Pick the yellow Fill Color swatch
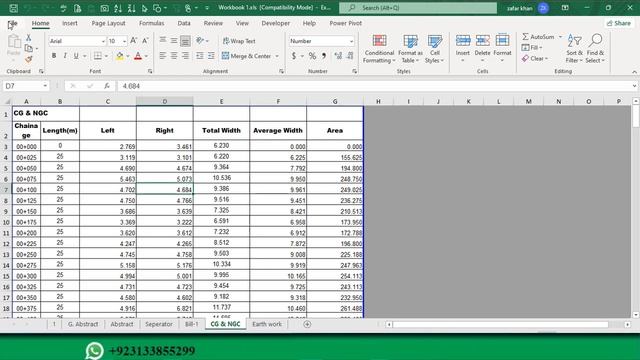 (120, 56)
